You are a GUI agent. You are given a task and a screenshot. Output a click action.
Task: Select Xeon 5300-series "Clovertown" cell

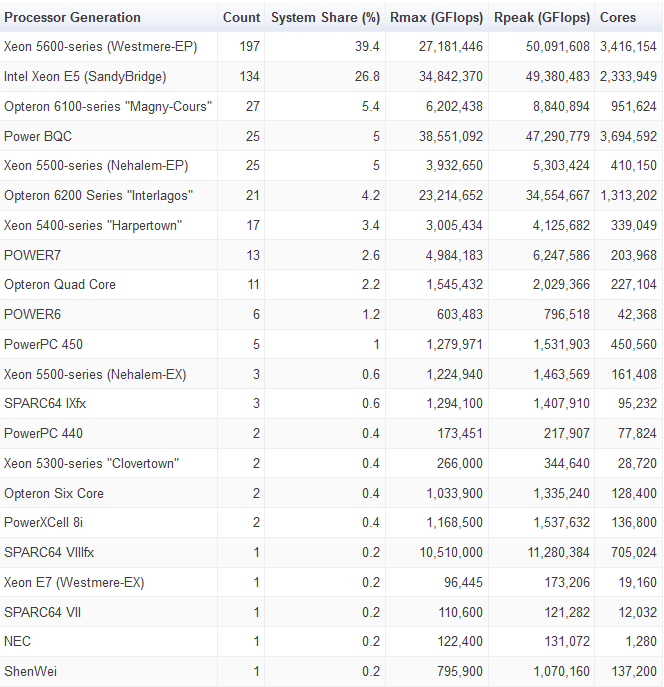point(92,463)
